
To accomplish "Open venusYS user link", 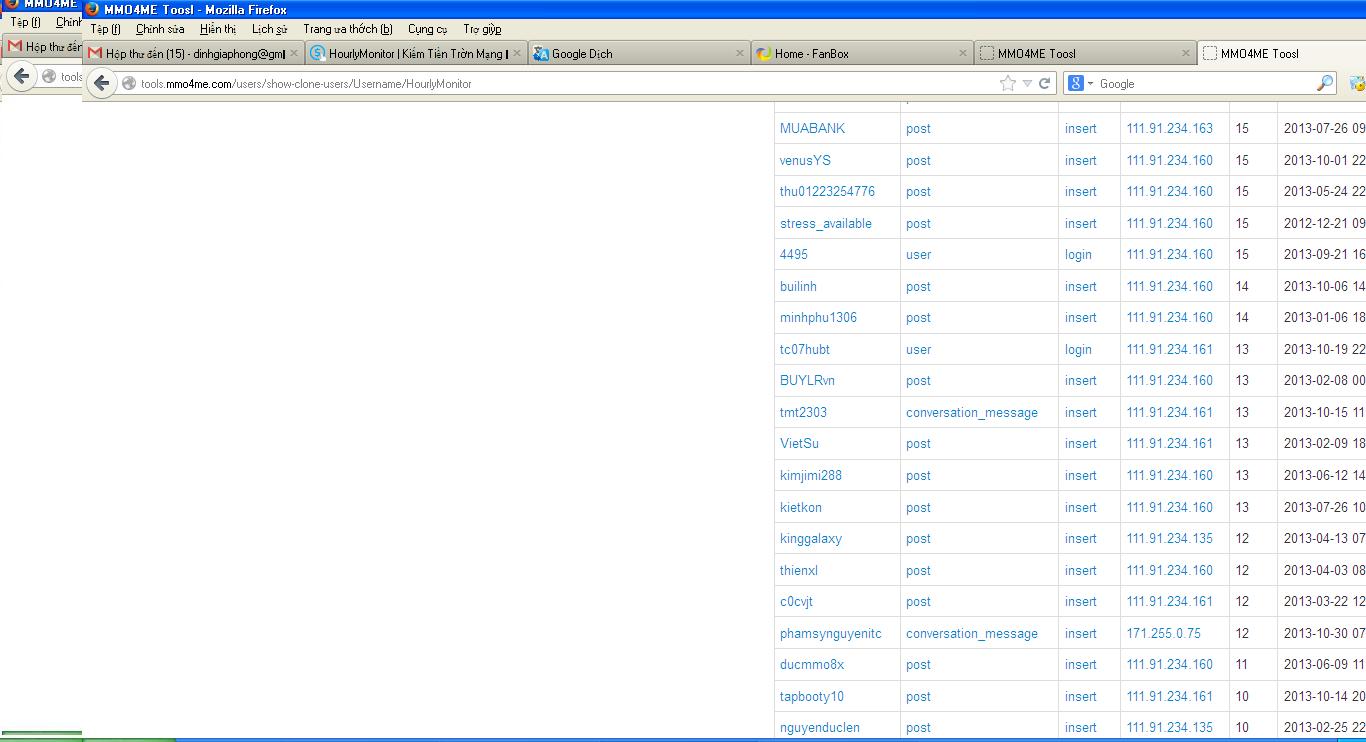I will [x=805, y=160].
